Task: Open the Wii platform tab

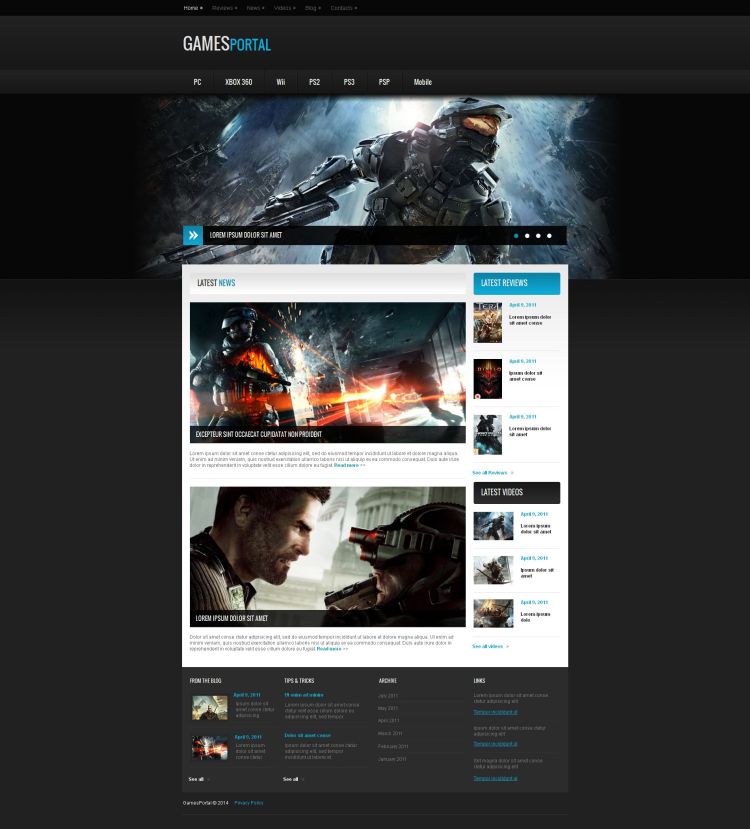Action: pos(281,82)
